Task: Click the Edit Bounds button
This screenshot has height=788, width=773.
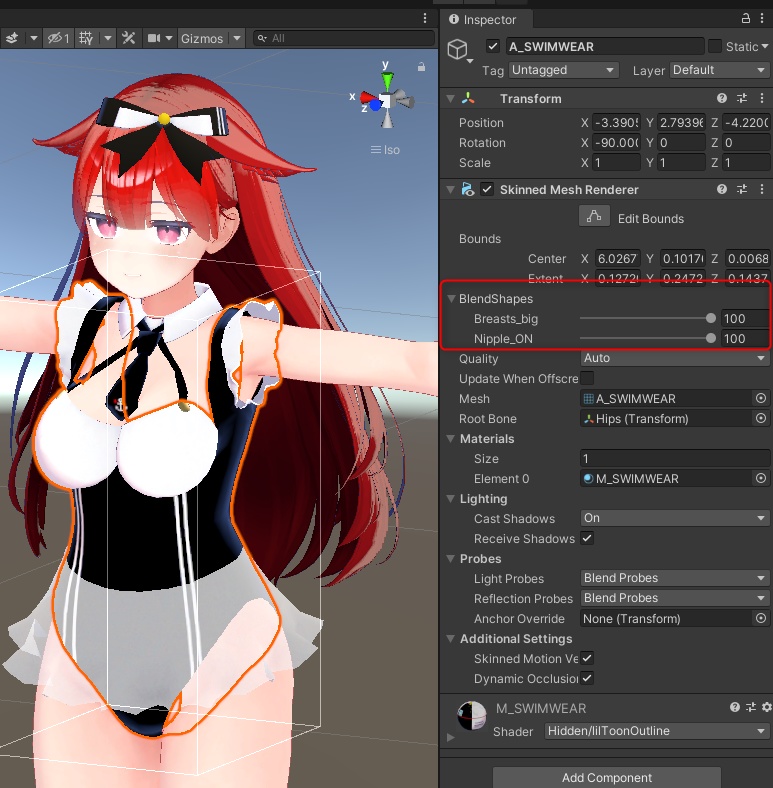Action: pyautogui.click(x=594, y=217)
